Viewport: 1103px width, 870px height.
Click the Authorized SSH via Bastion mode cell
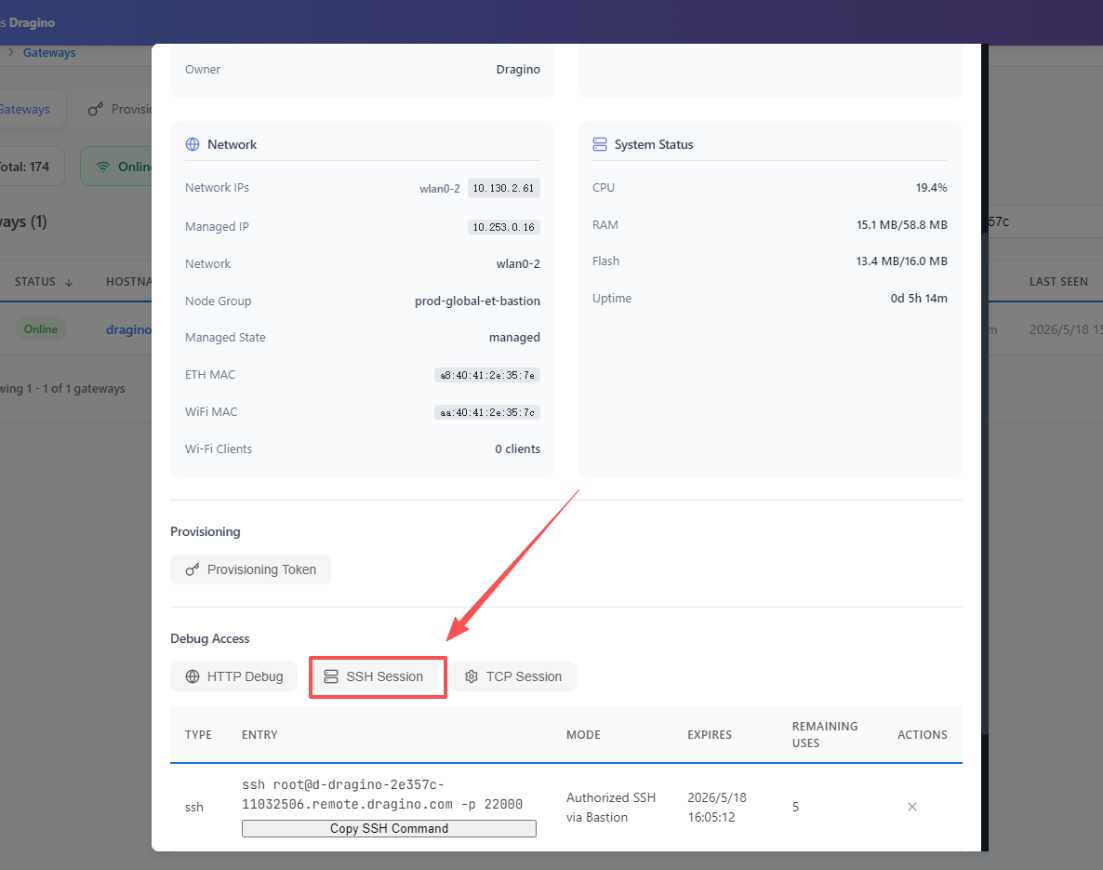click(611, 807)
